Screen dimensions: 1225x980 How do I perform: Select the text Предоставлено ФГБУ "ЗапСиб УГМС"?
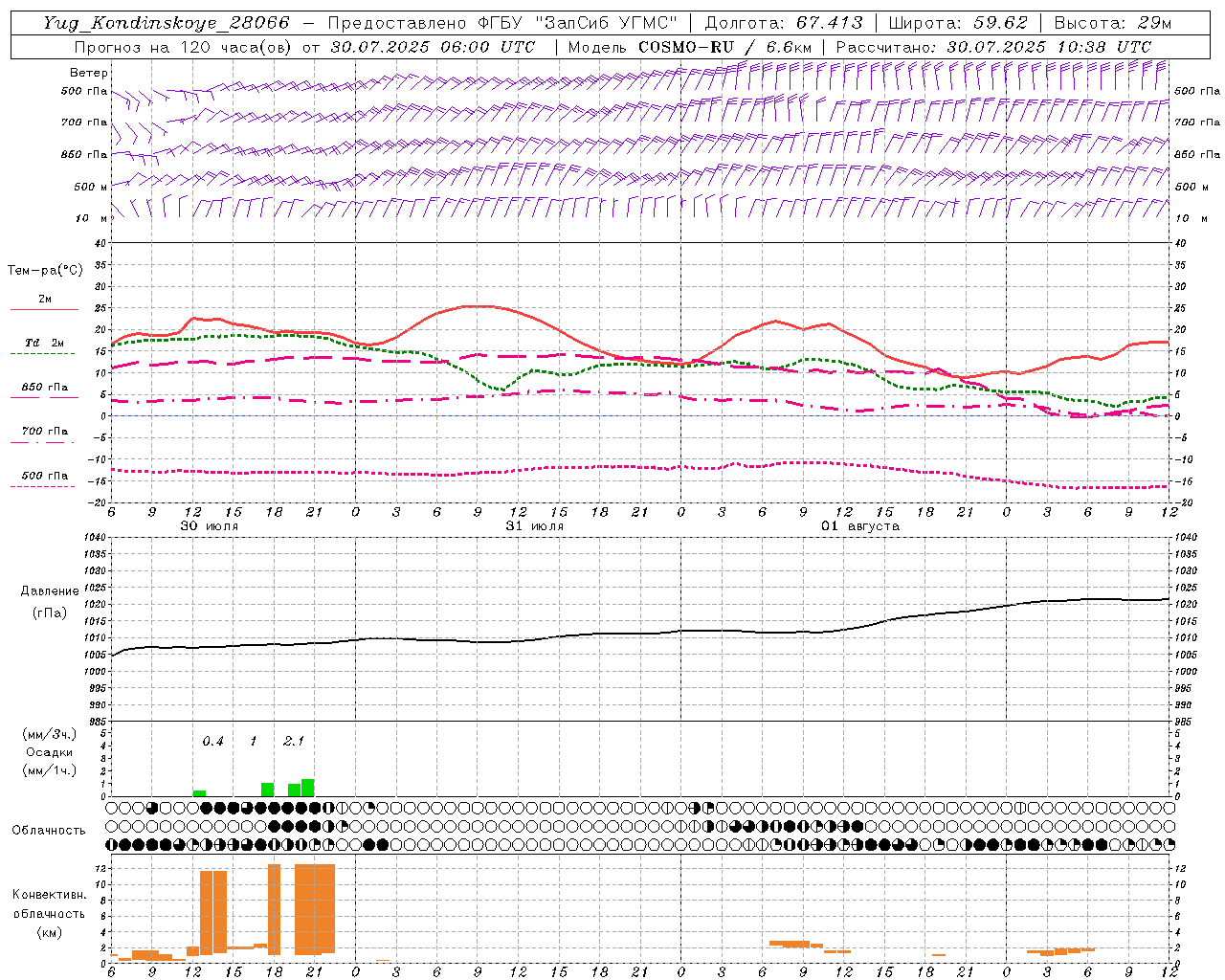503,23
